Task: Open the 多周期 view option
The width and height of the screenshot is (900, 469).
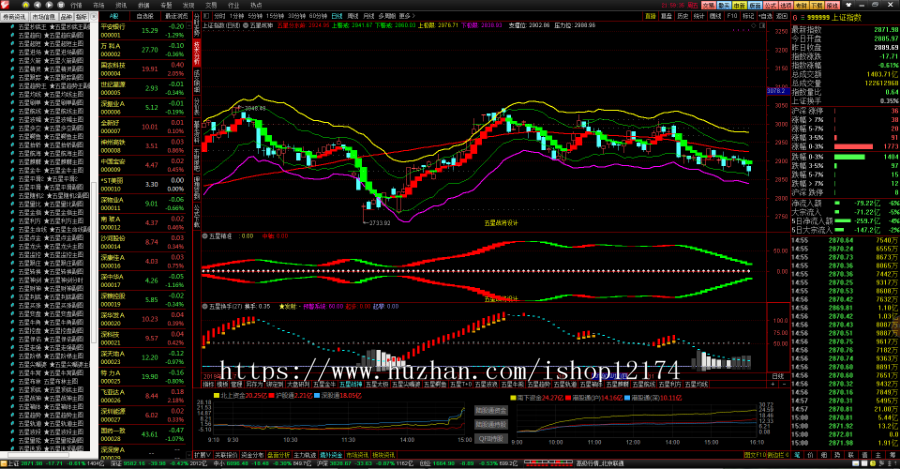Action: [x=387, y=16]
